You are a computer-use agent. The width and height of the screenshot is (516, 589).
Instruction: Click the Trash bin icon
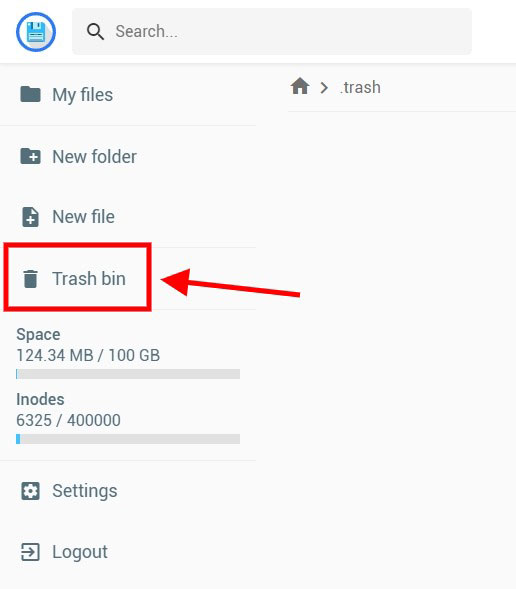tap(30, 279)
